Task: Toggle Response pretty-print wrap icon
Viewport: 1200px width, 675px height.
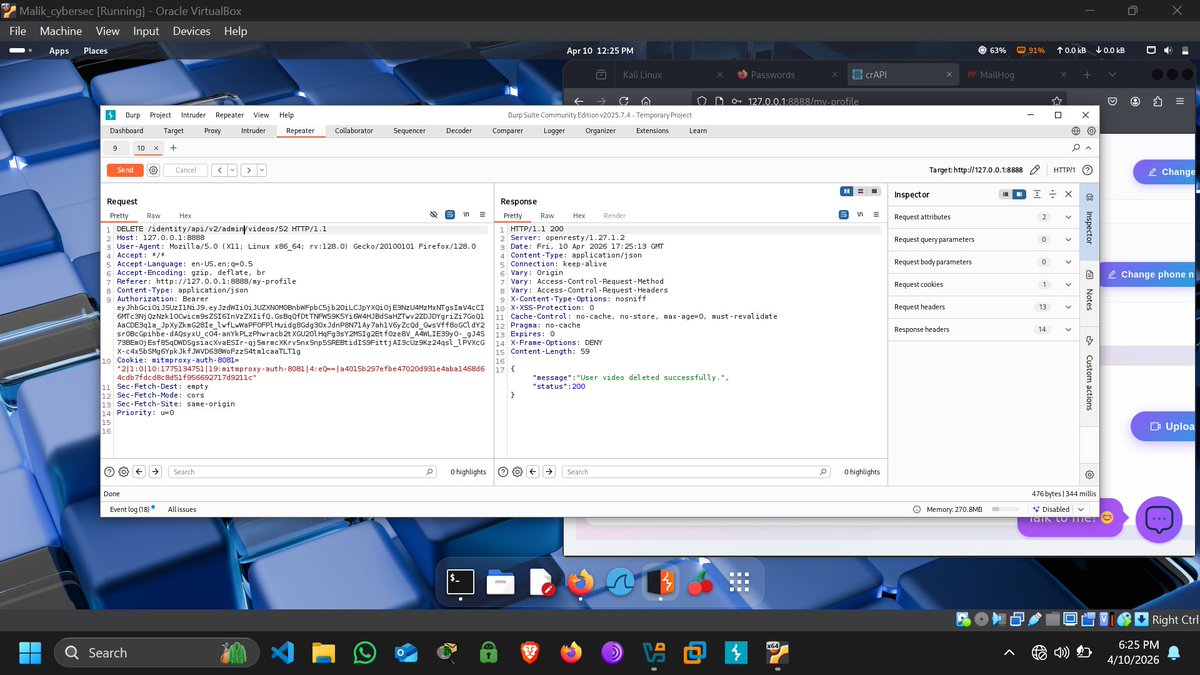Action: pyautogui.click(x=844, y=215)
